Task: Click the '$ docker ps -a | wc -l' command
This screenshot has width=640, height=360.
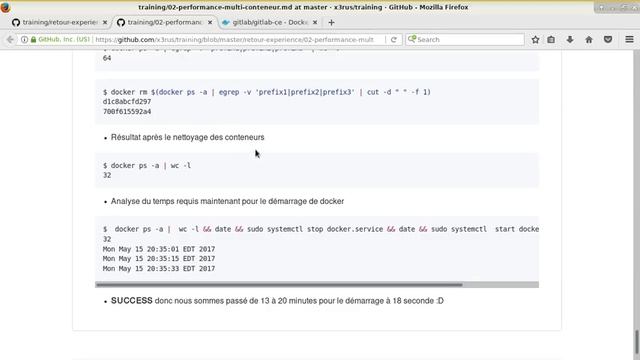Action: 147,165
